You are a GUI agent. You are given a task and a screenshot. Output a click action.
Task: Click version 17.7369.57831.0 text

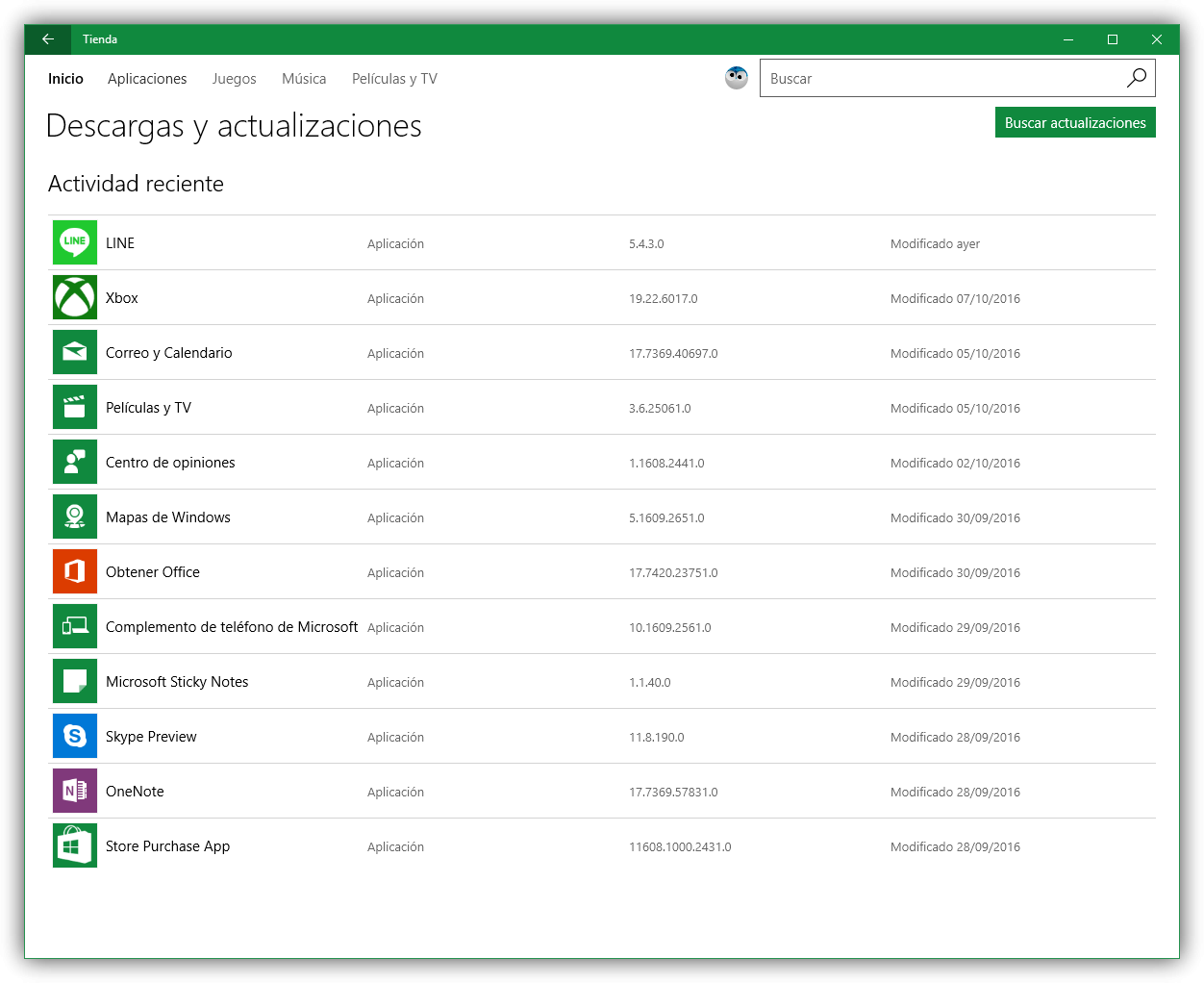[673, 793]
